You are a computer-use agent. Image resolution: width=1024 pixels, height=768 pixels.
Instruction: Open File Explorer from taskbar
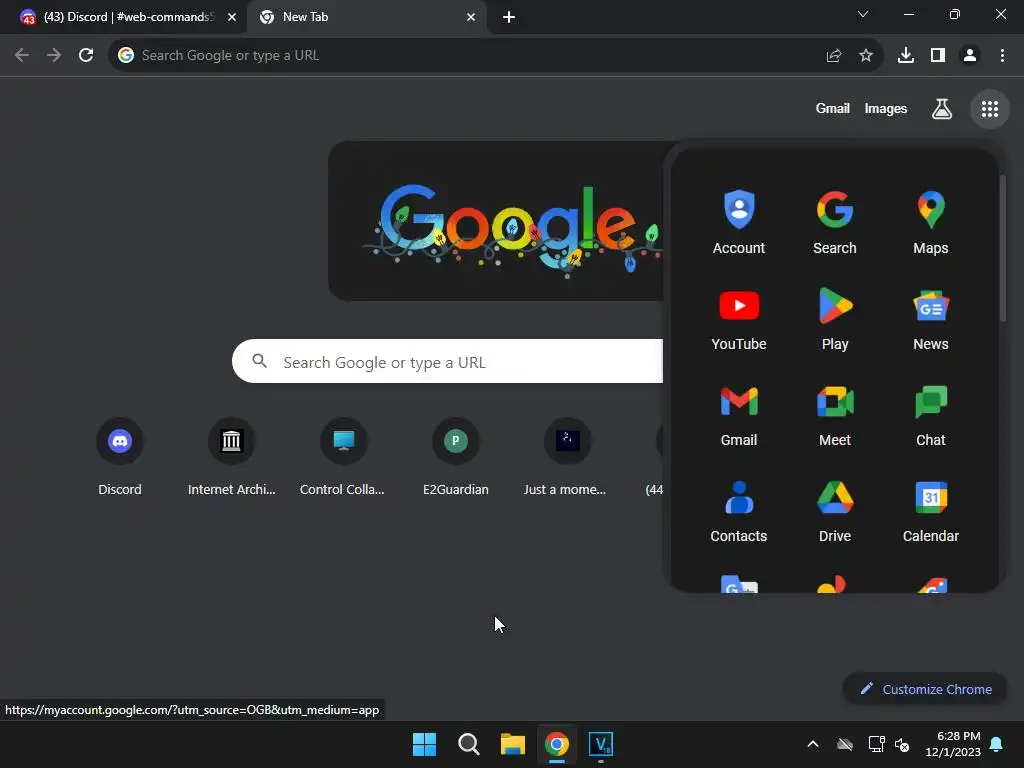point(513,744)
